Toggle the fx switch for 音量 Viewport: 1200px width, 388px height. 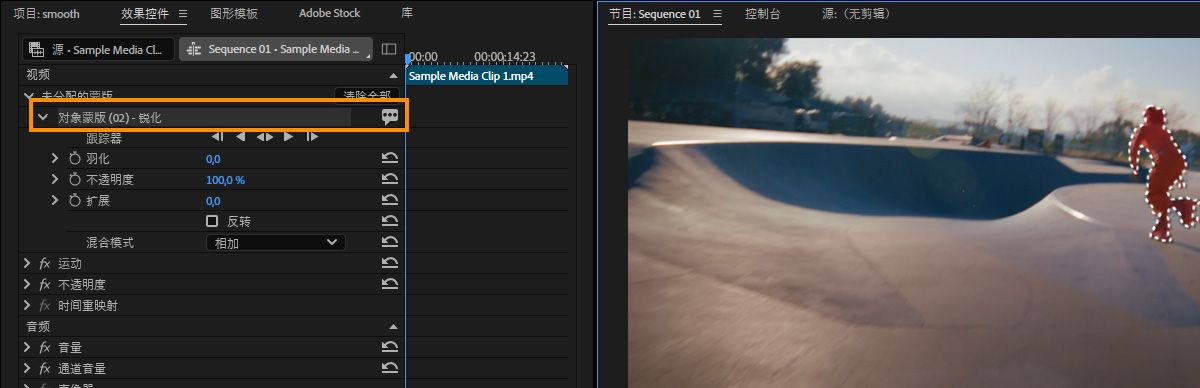point(45,347)
